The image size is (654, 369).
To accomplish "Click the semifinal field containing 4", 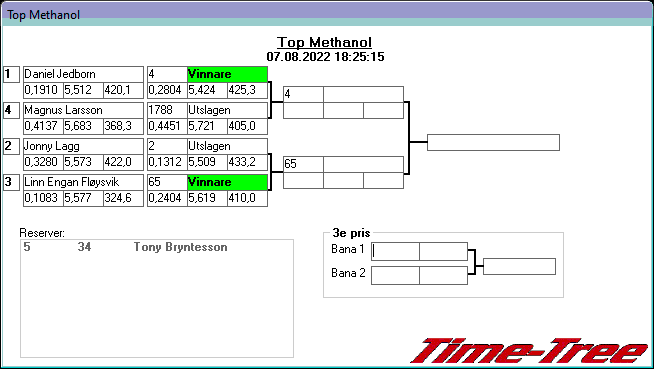I will point(303,94).
